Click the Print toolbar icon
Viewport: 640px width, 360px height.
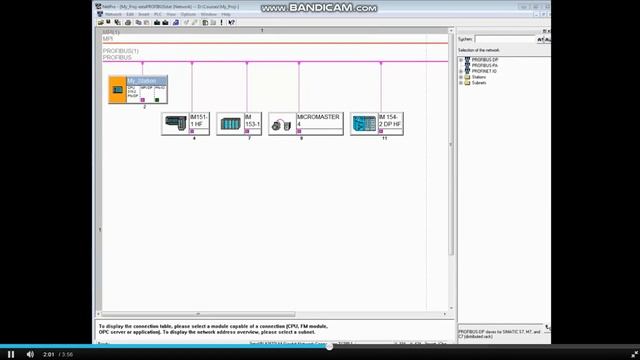(128, 22)
